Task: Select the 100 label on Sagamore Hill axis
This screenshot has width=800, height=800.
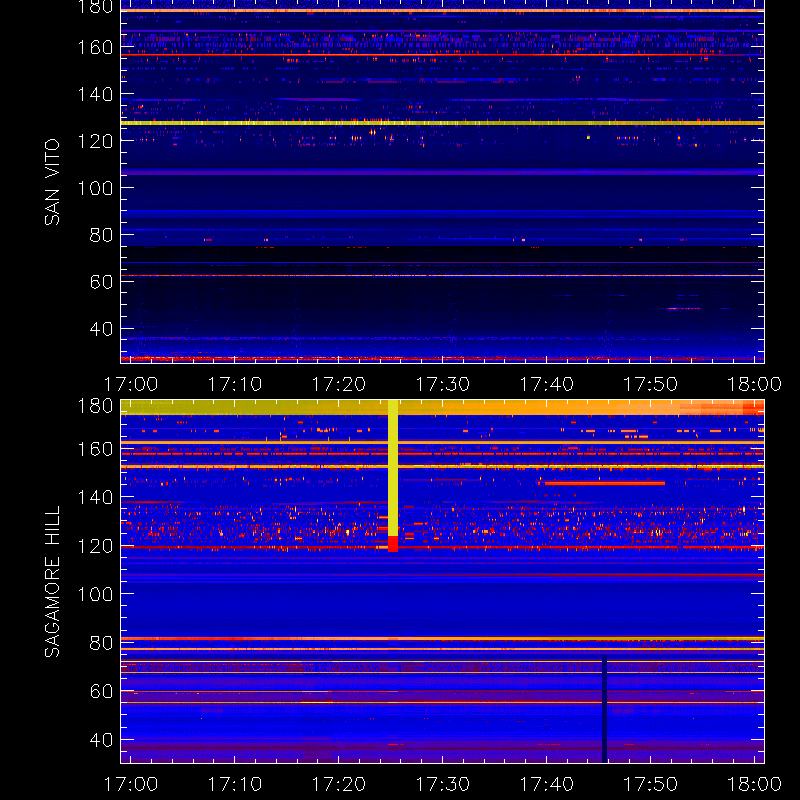Action: point(95,594)
